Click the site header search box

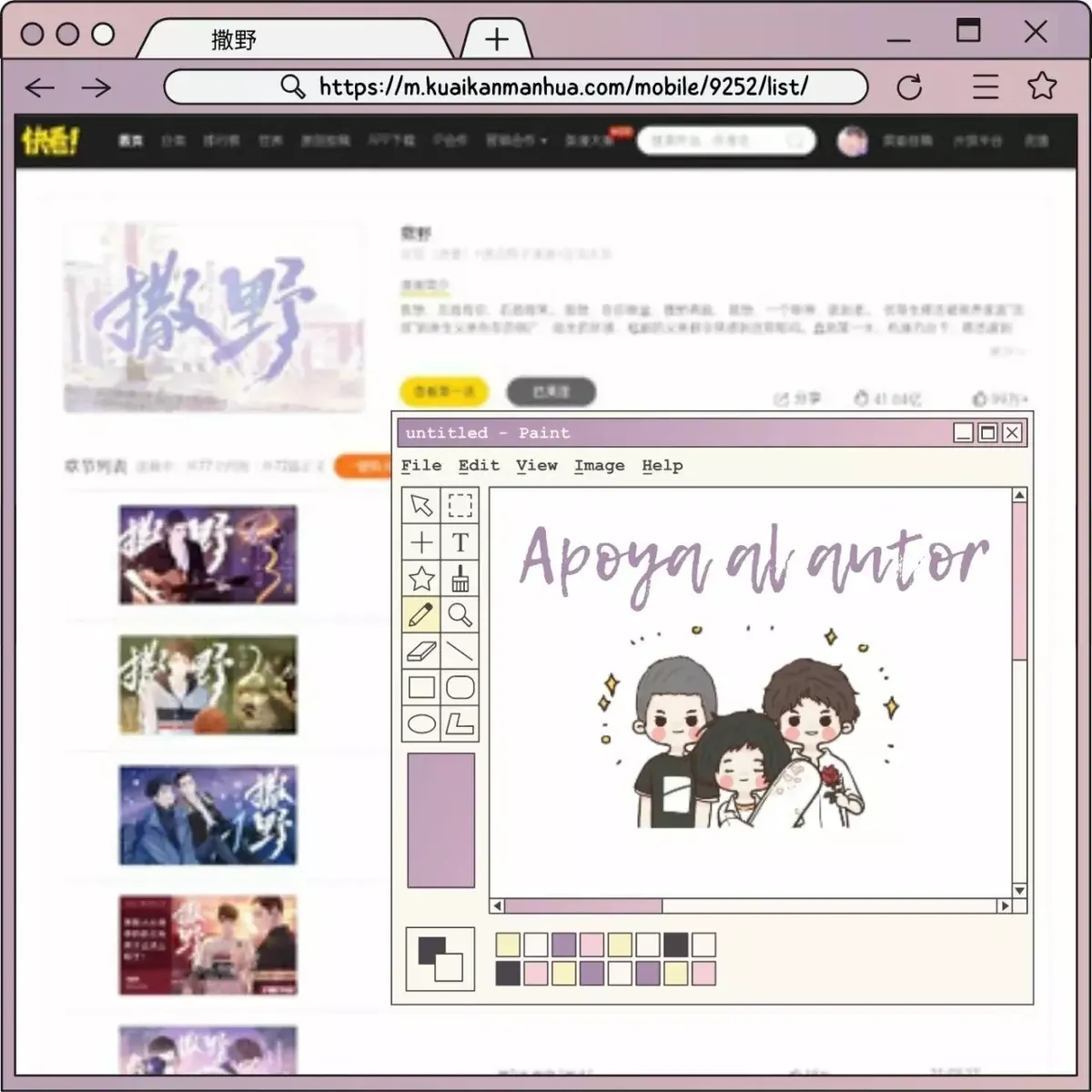point(726,141)
